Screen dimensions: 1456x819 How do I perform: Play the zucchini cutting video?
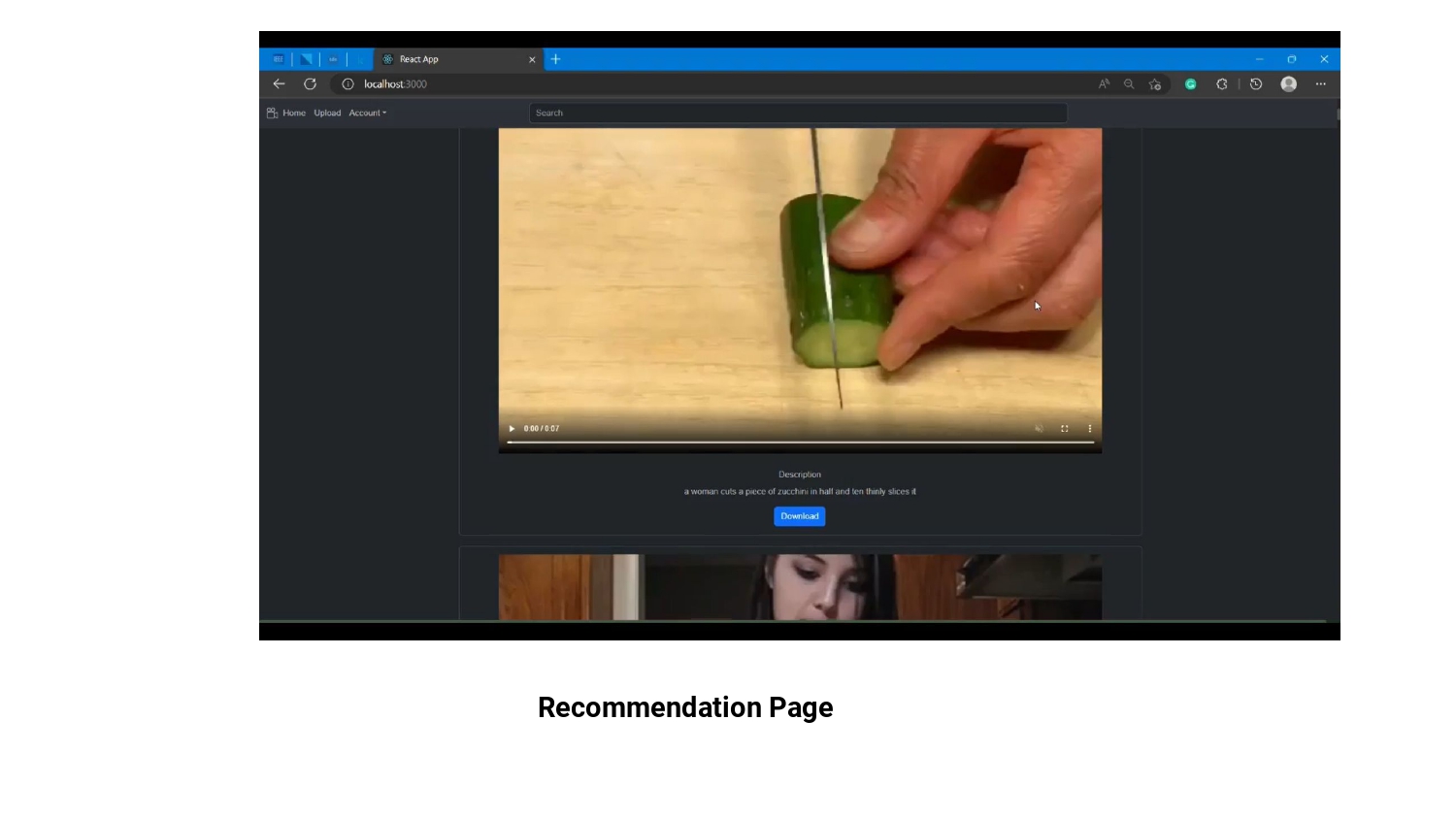[x=512, y=428]
